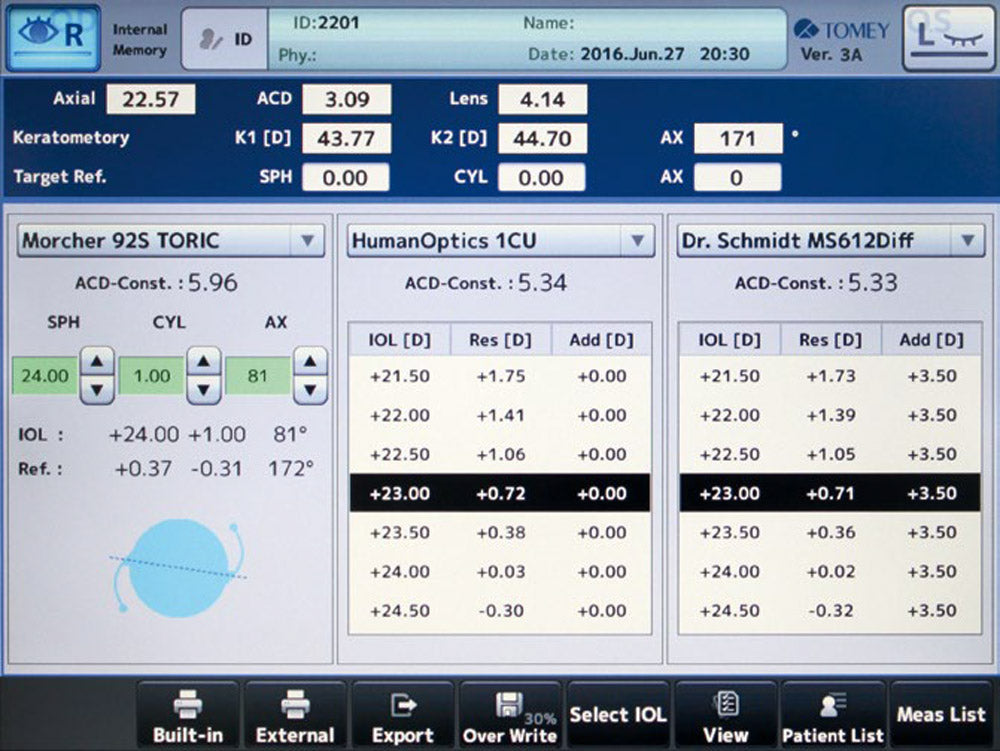Increase toric SPH value with up arrow

(x=97, y=361)
